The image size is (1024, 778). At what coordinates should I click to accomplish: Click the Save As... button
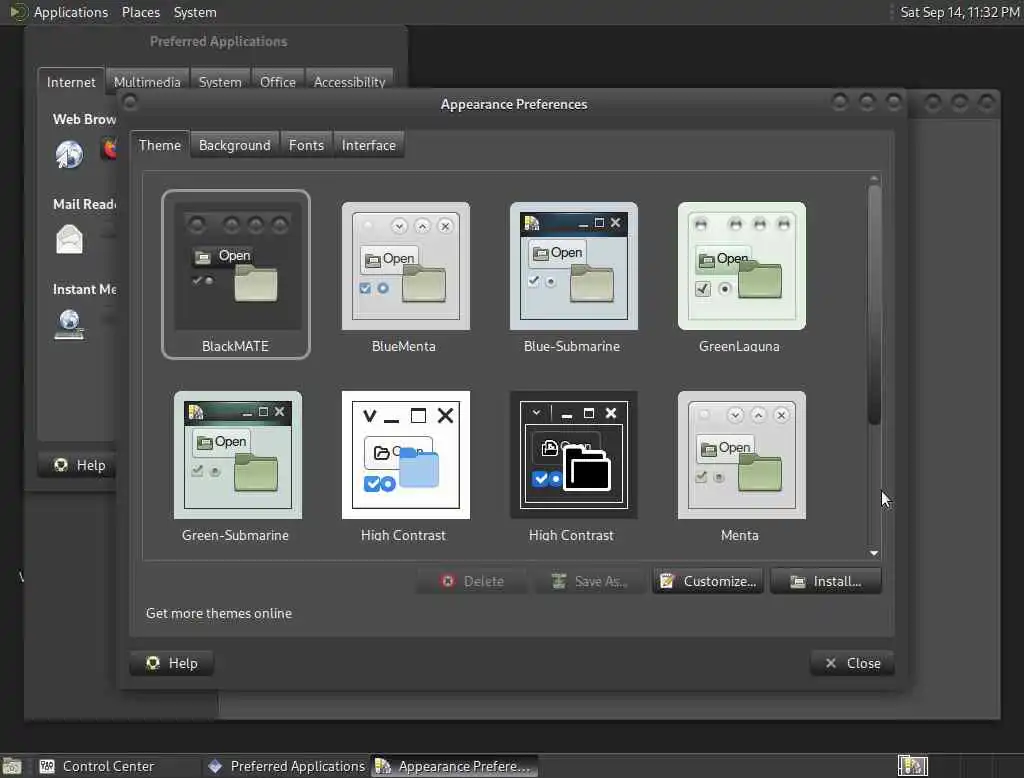coord(590,581)
